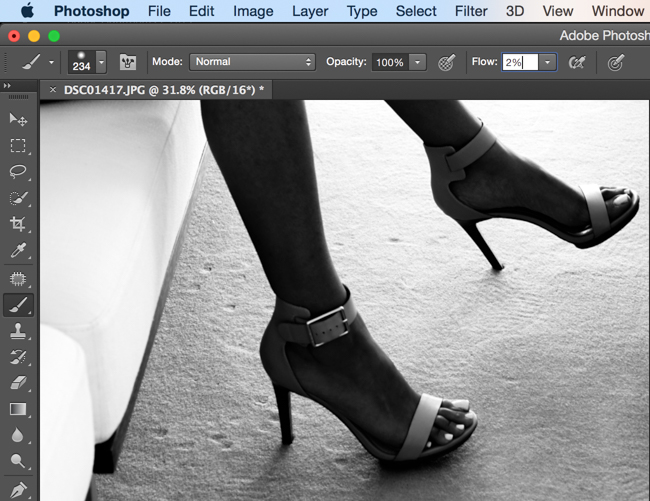Open the Flow slider dropdown arrow
The height and width of the screenshot is (501, 650).
[x=547, y=63]
